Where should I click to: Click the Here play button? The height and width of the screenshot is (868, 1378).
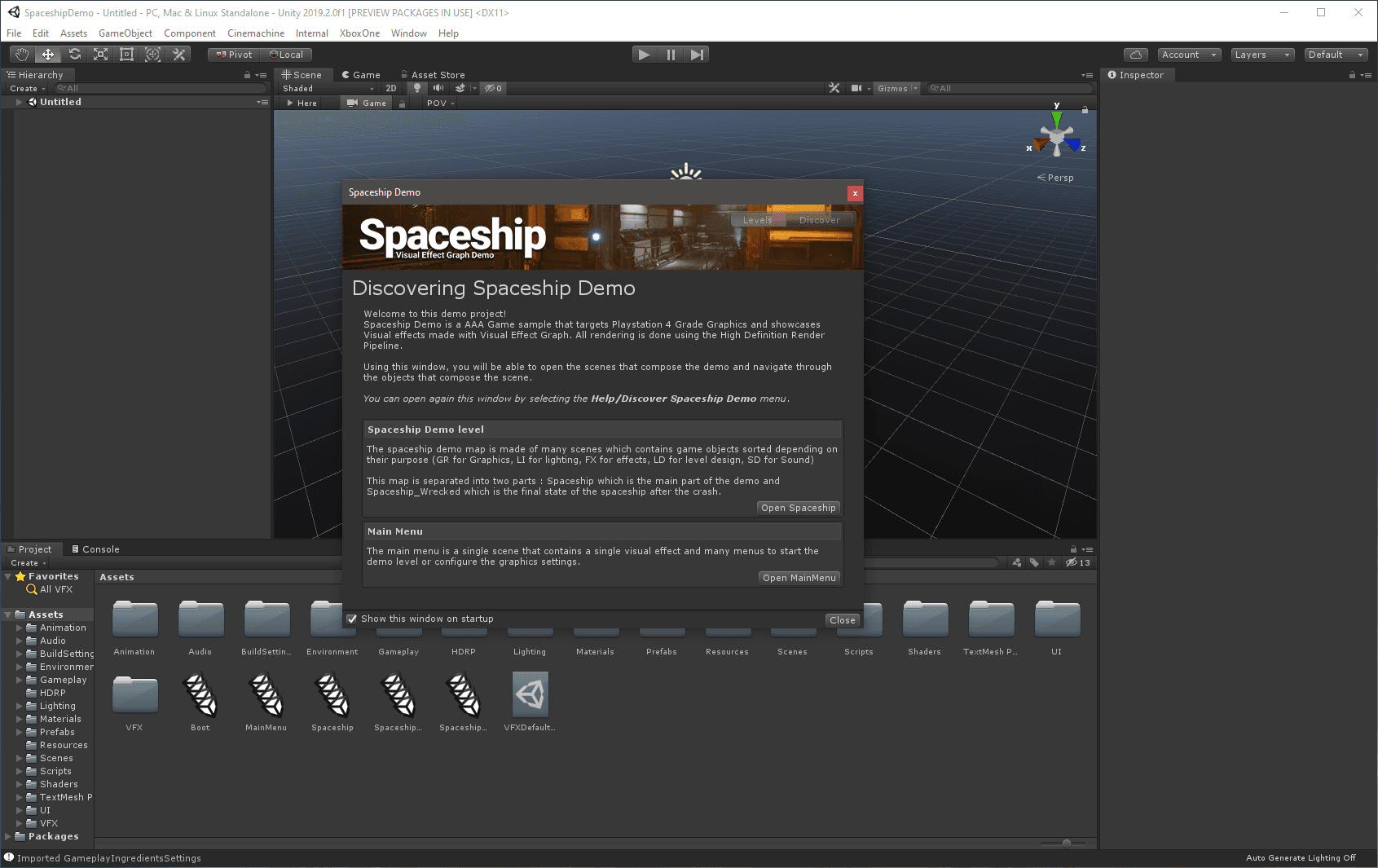pyautogui.click(x=302, y=103)
